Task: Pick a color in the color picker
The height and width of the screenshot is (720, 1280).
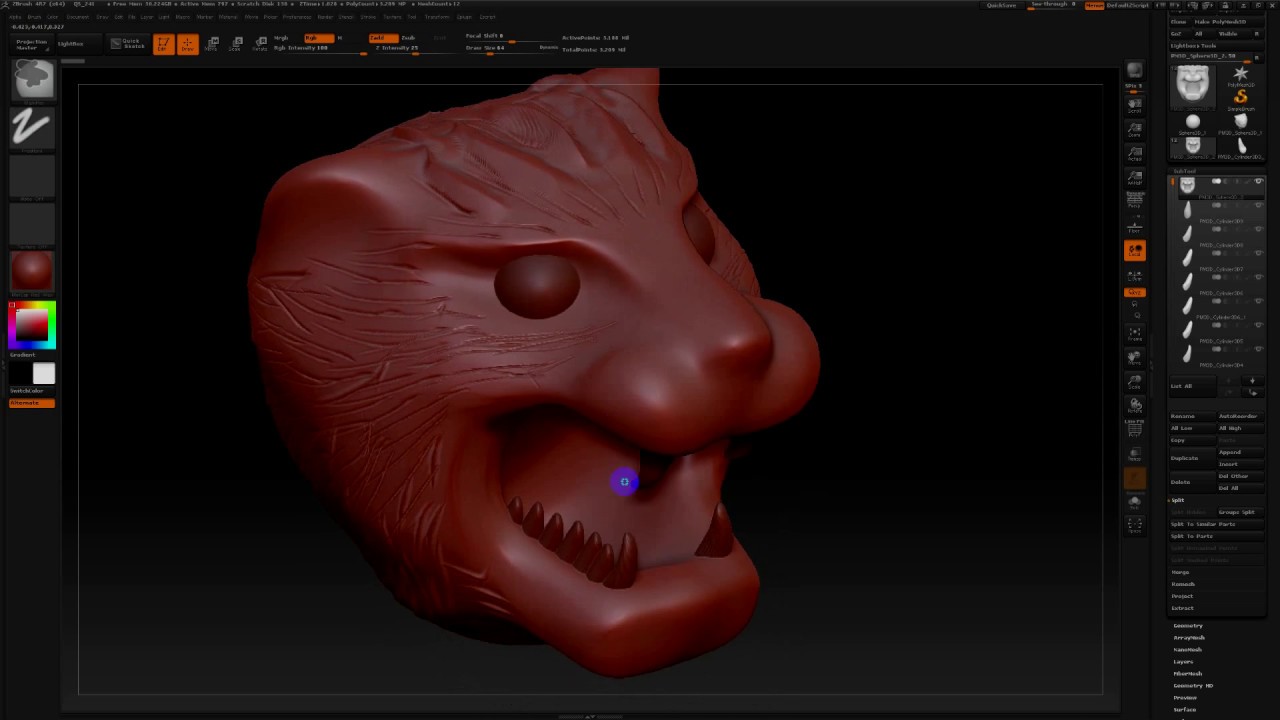Action: [32, 325]
